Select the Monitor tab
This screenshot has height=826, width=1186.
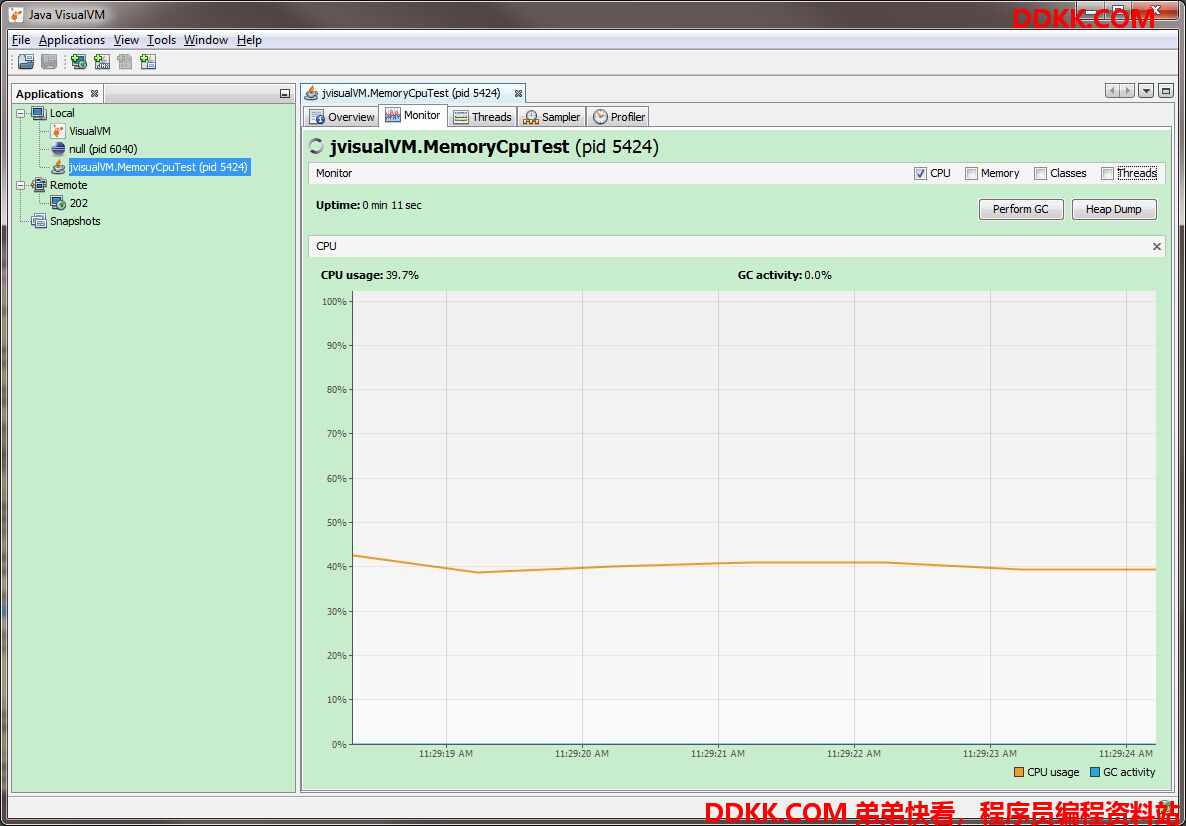coord(413,116)
